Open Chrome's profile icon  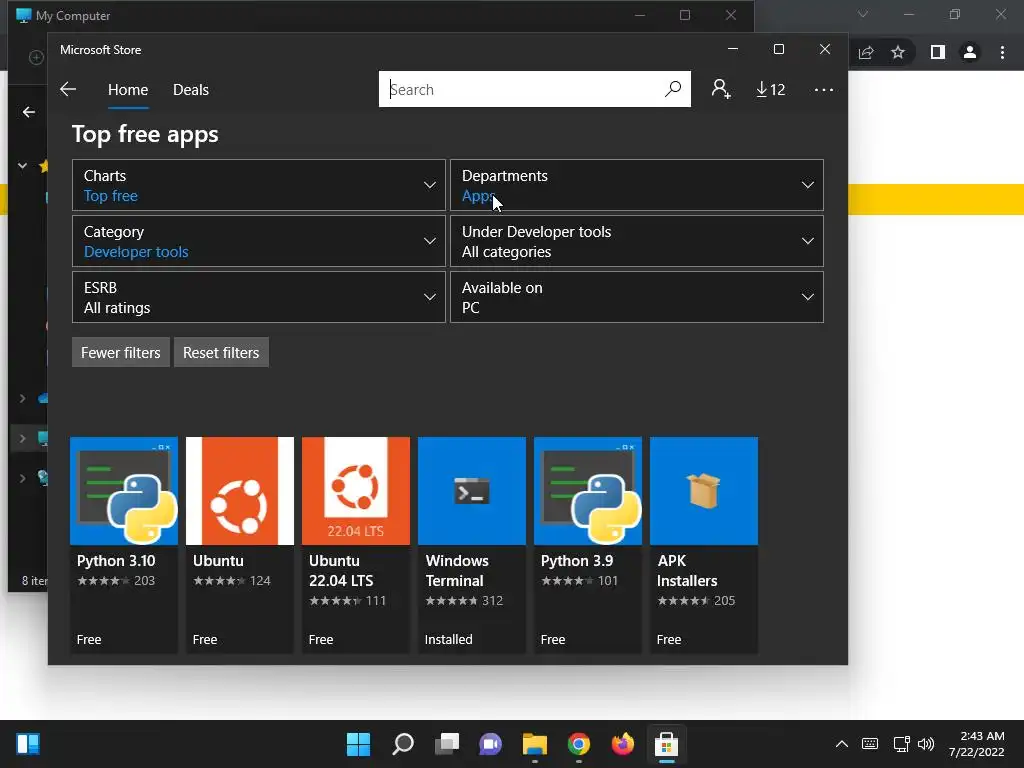click(970, 52)
